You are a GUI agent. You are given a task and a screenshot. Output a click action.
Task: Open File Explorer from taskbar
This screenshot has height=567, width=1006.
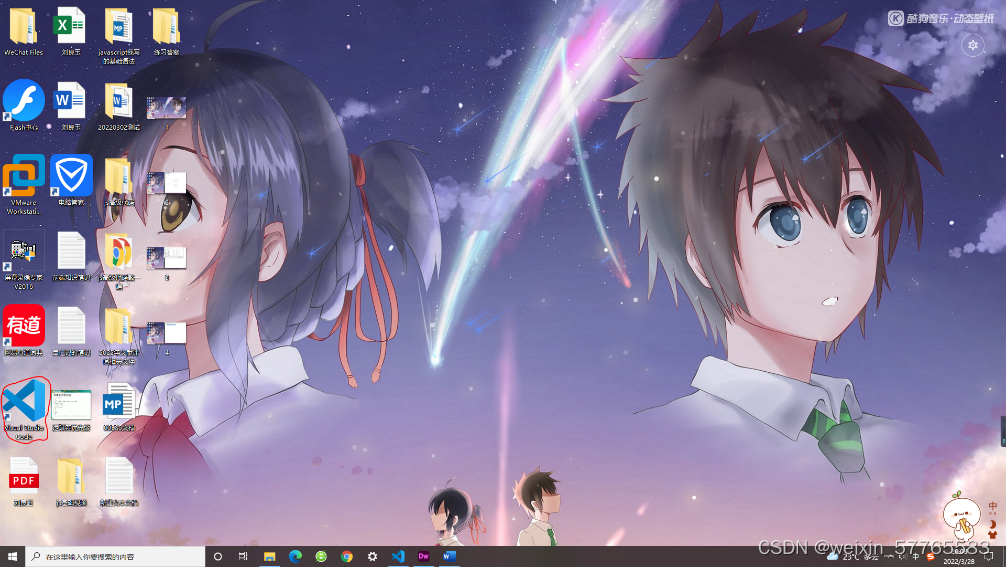click(269, 556)
